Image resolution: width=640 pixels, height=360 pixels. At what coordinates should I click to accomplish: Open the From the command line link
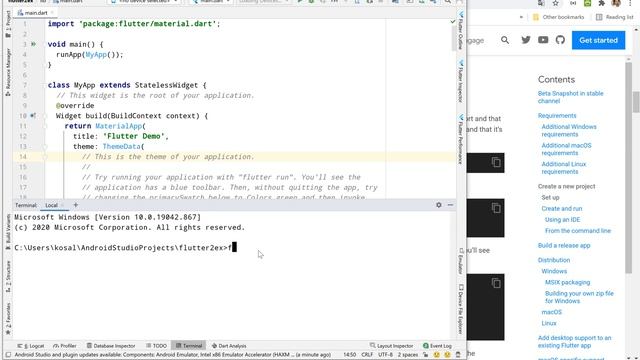pyautogui.click(x=578, y=231)
